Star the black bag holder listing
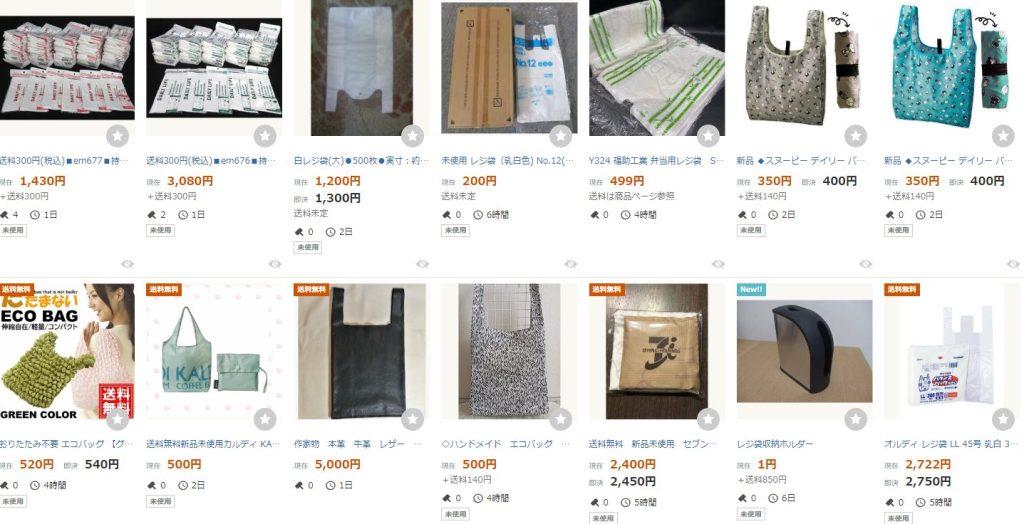Screen dimensions: 1024x524 (x=856, y=419)
